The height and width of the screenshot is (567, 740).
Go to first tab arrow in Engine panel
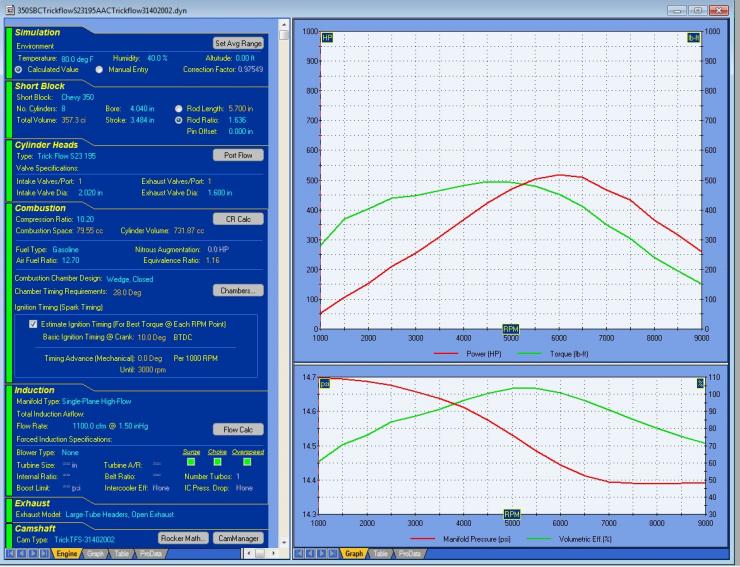coord(10,553)
